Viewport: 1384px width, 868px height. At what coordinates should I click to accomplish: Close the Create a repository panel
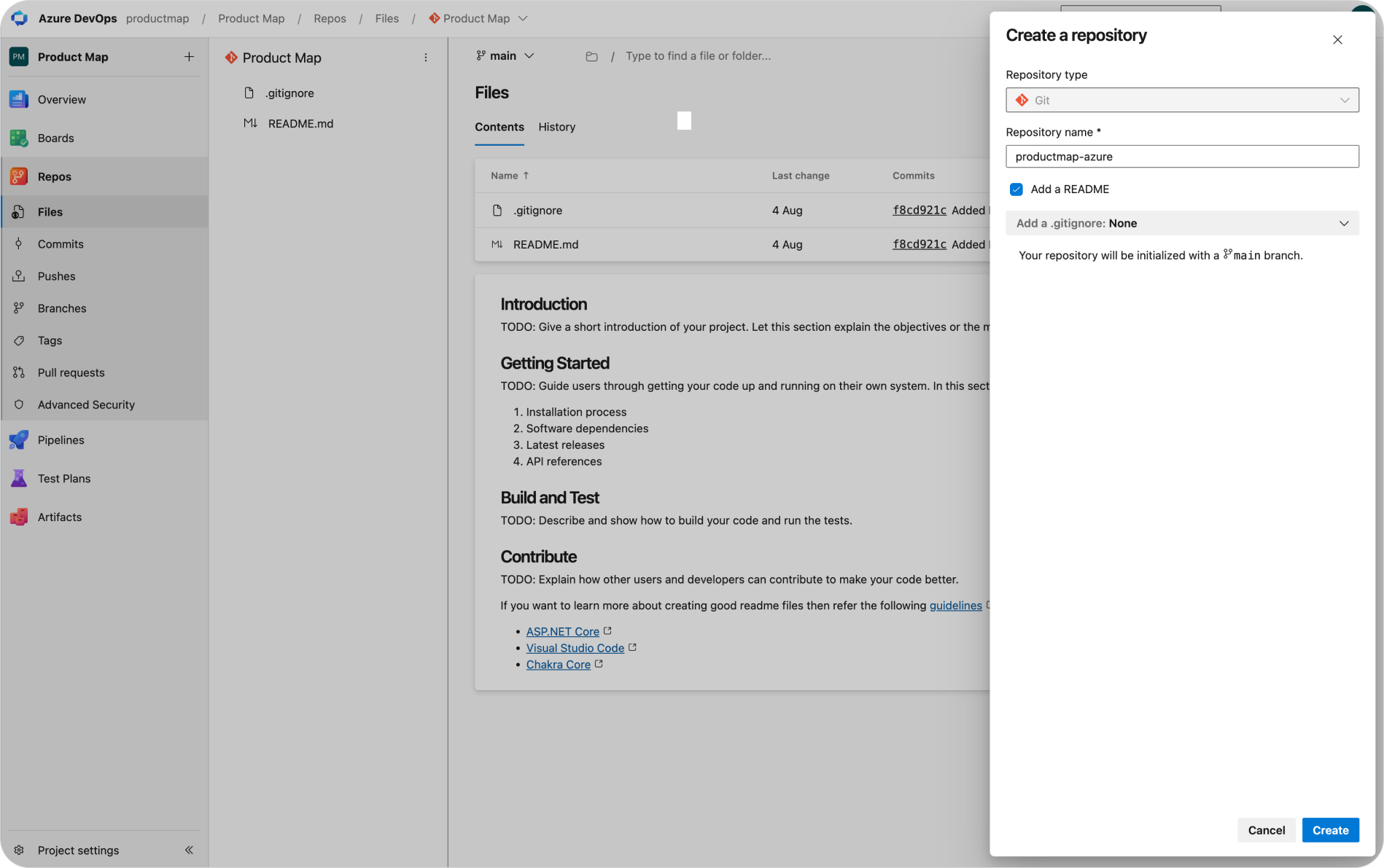(x=1337, y=40)
